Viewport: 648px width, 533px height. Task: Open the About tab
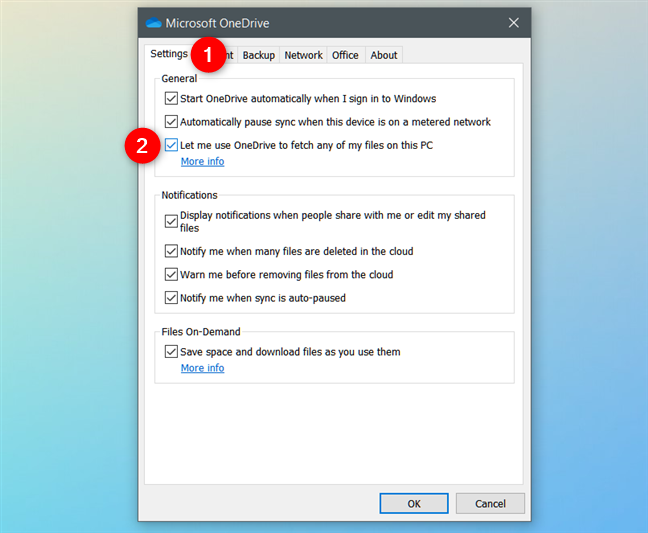click(384, 55)
